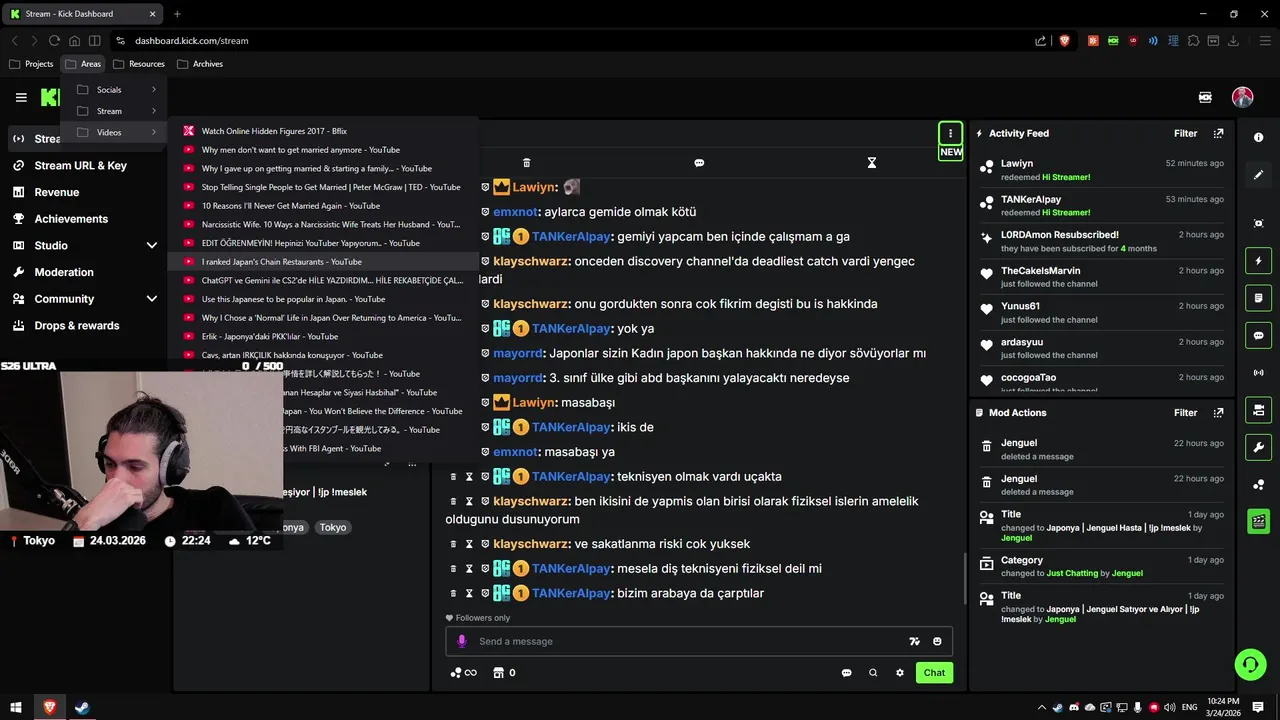1280x720 pixels.
Task: Open the Mod Actions Filter
Action: click(x=1185, y=412)
